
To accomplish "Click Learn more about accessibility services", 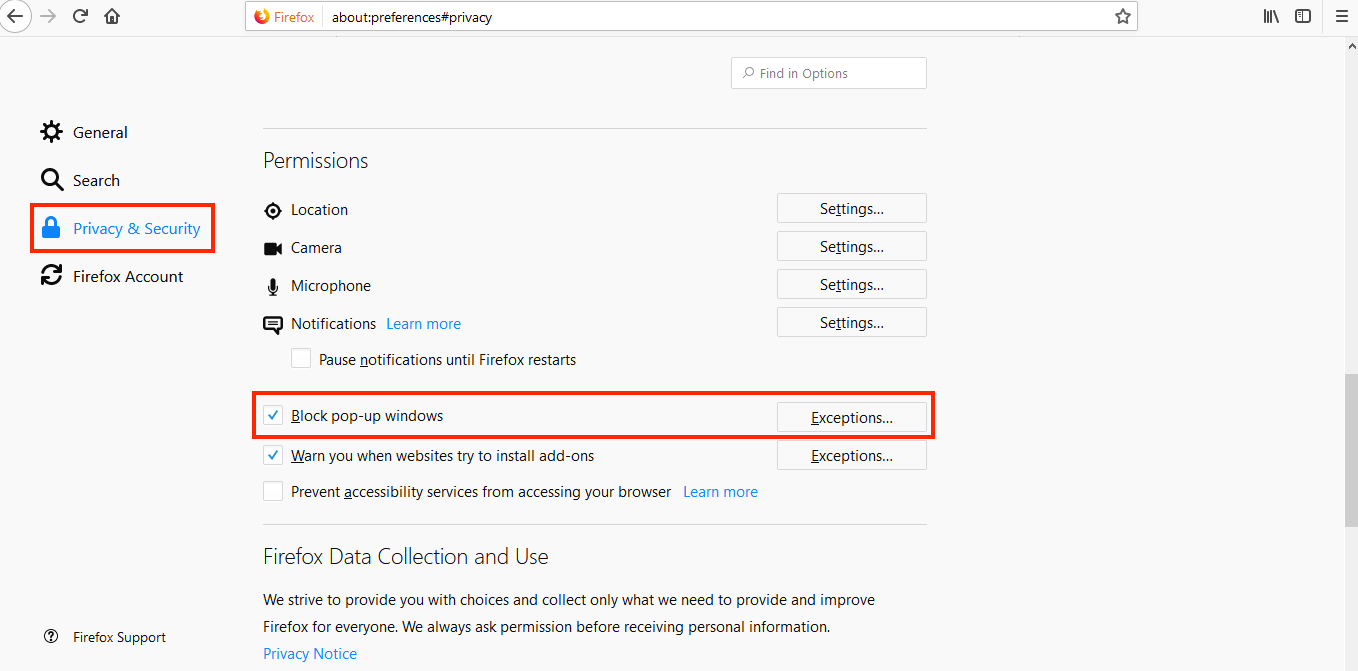I will (720, 492).
